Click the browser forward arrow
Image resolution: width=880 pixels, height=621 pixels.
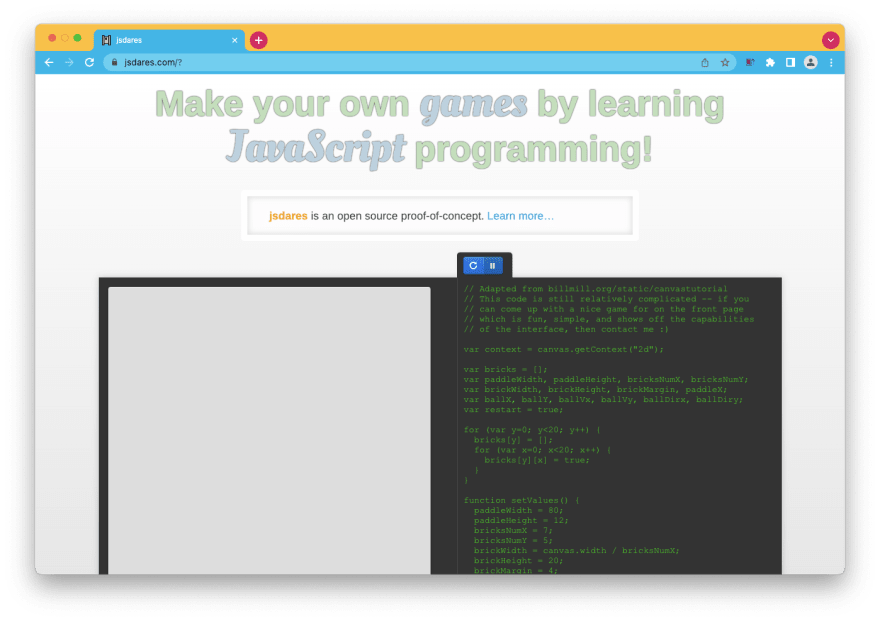tap(69, 62)
